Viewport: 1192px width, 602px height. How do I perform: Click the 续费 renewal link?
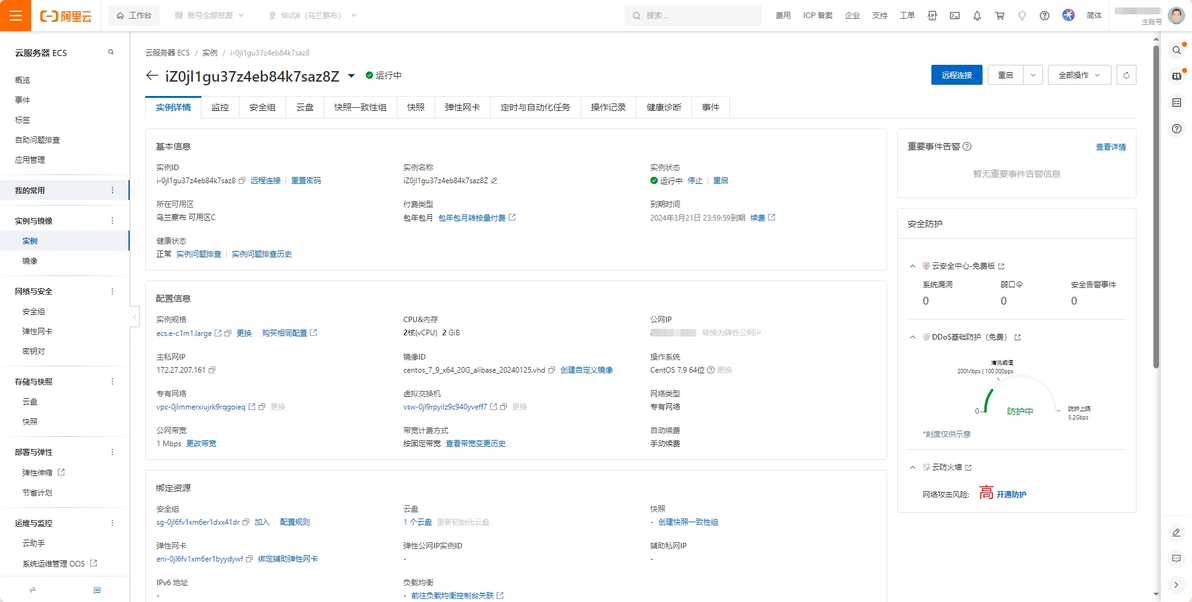click(x=758, y=218)
